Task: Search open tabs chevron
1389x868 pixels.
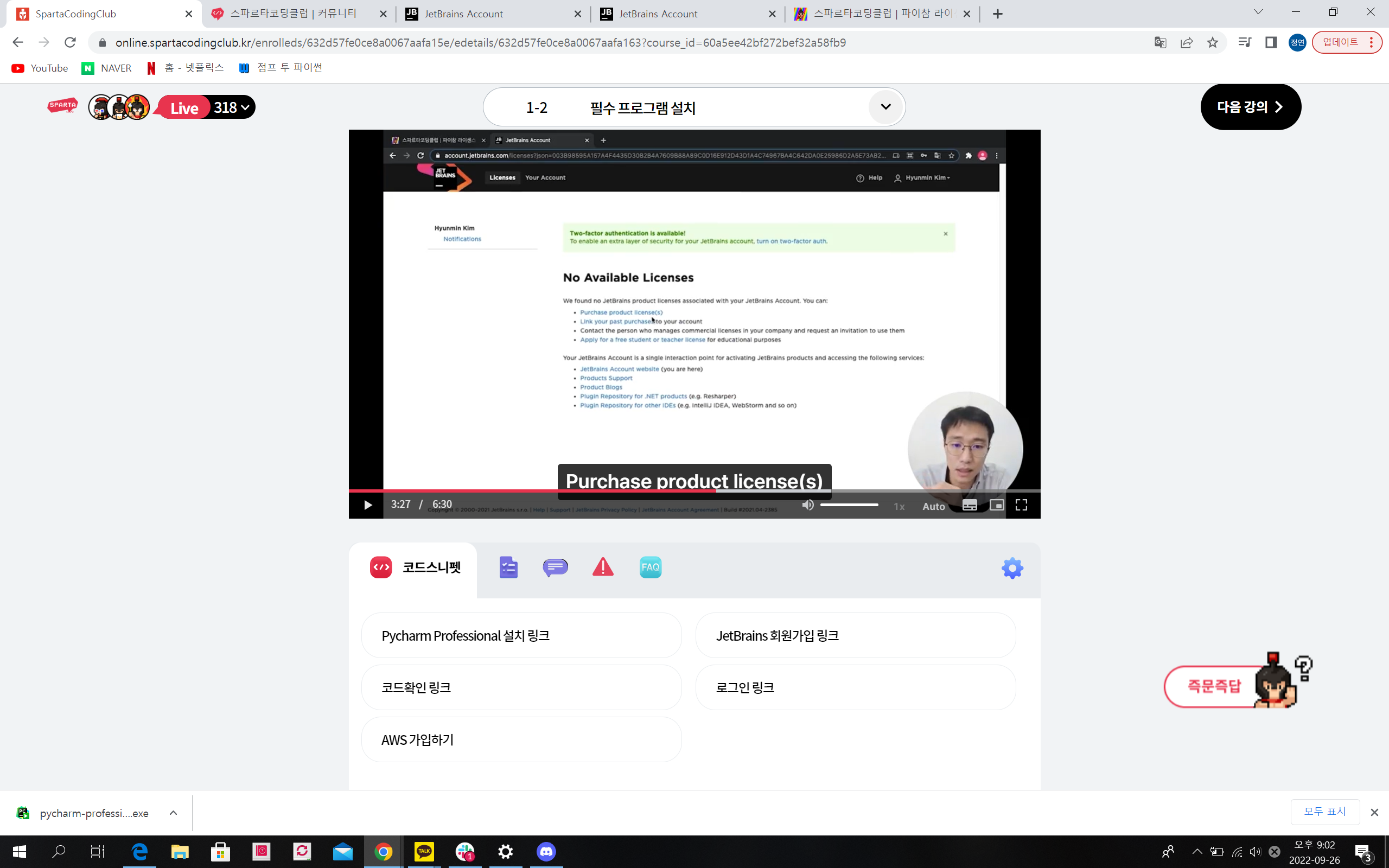Action: coord(1258,12)
